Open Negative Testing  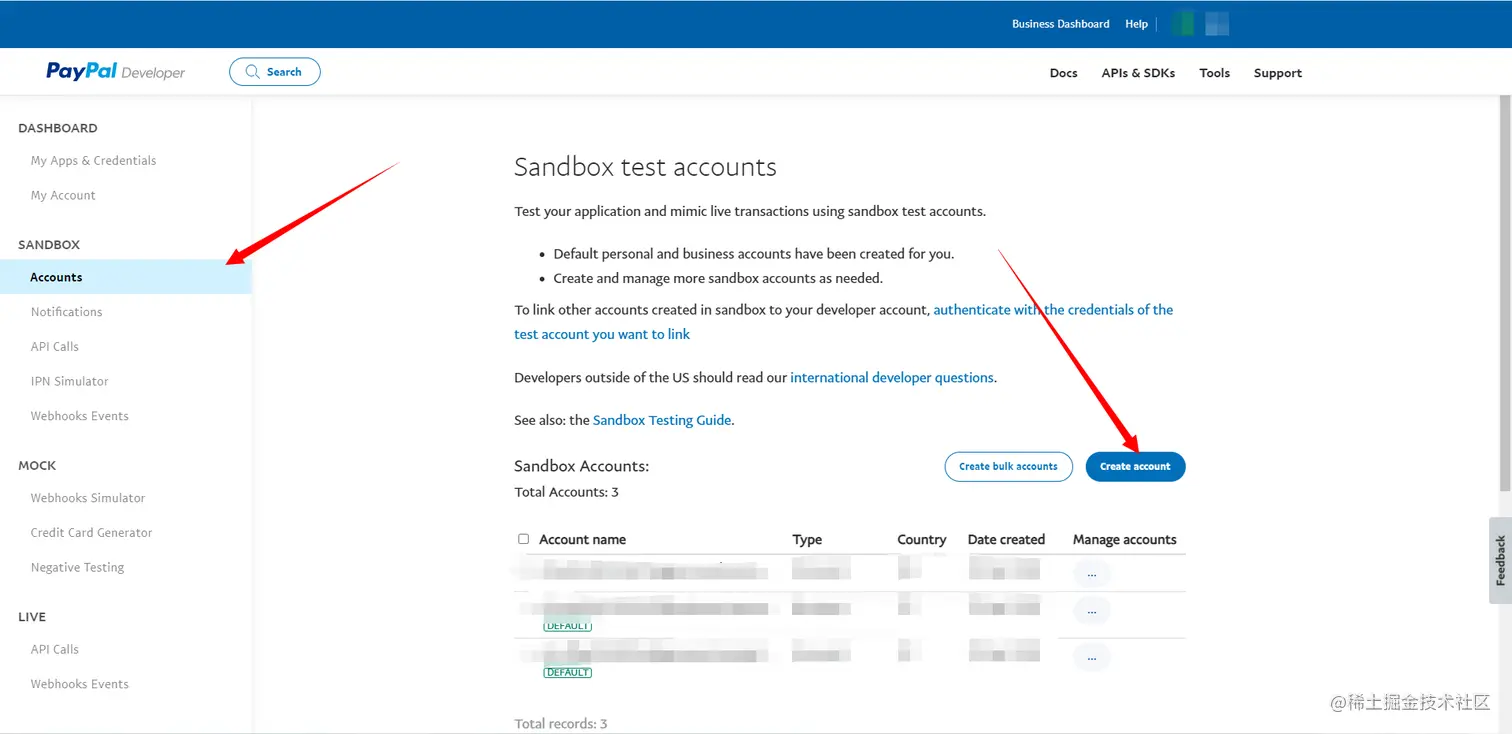[x=77, y=567]
